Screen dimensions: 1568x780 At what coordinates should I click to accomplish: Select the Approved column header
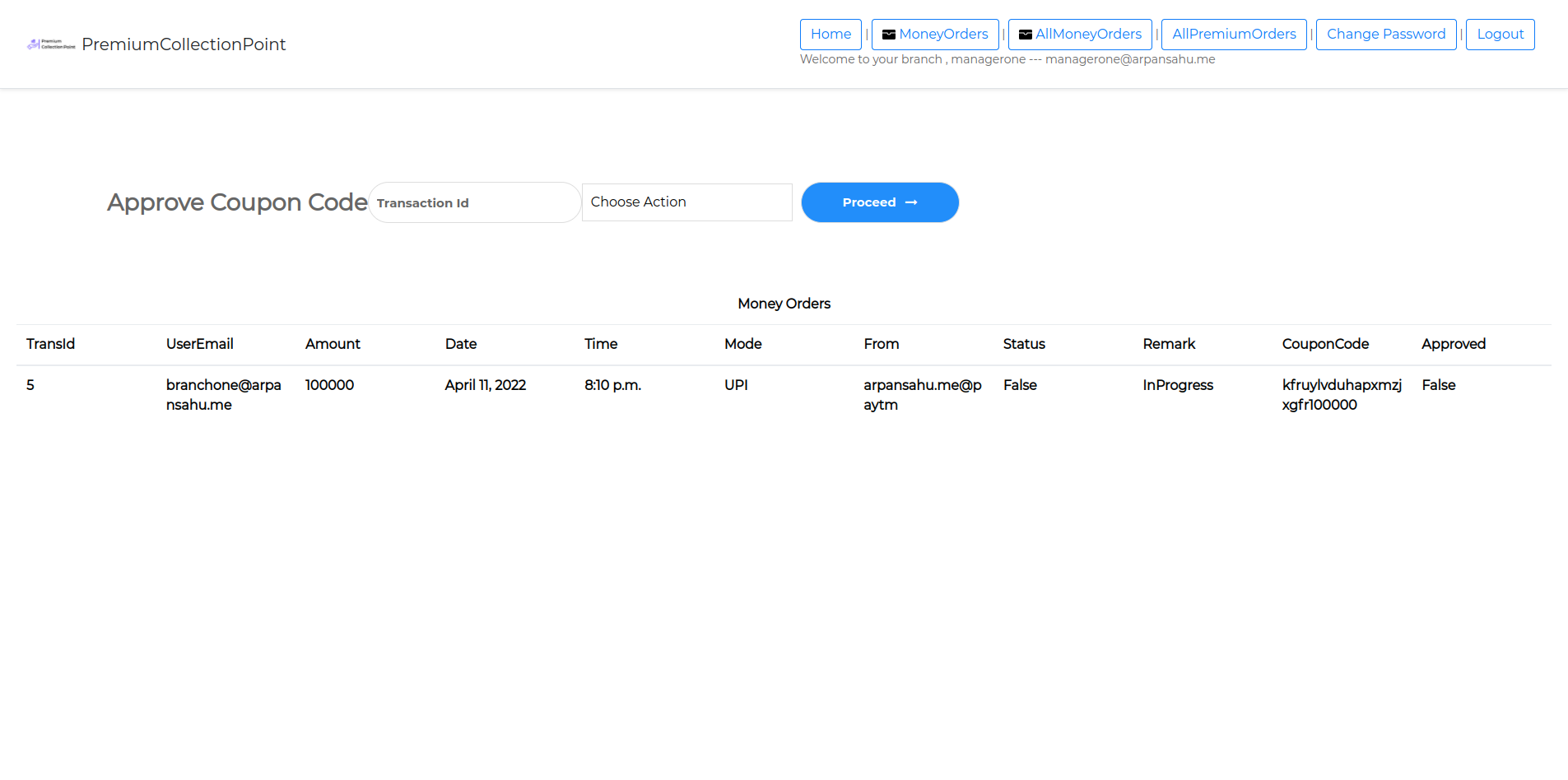[x=1453, y=344]
